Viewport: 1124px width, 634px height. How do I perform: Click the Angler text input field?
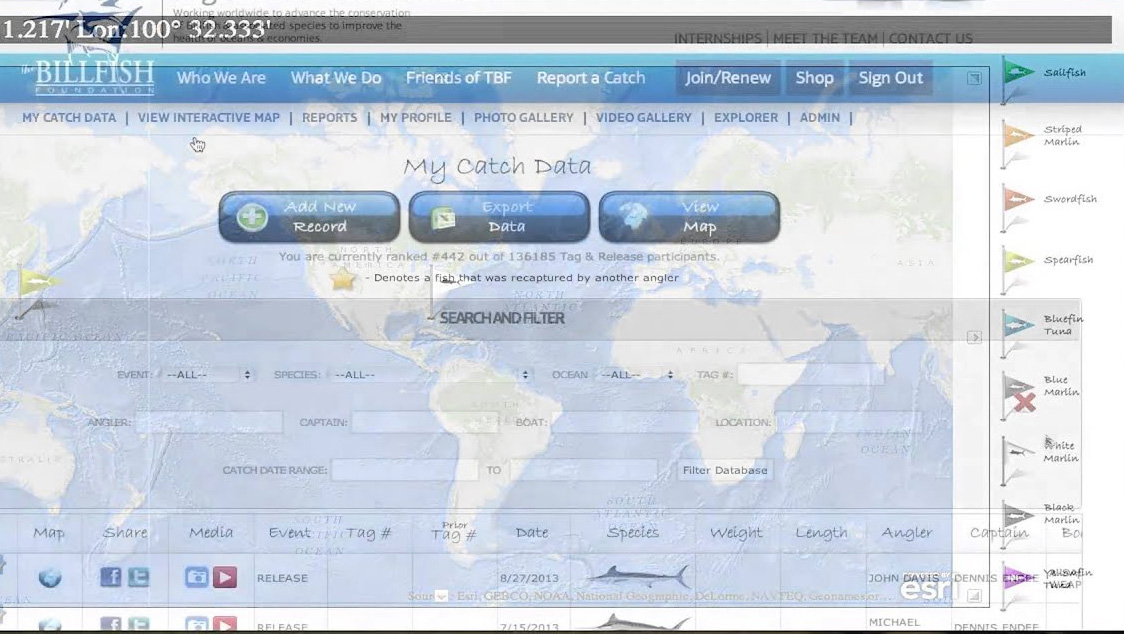208,423
